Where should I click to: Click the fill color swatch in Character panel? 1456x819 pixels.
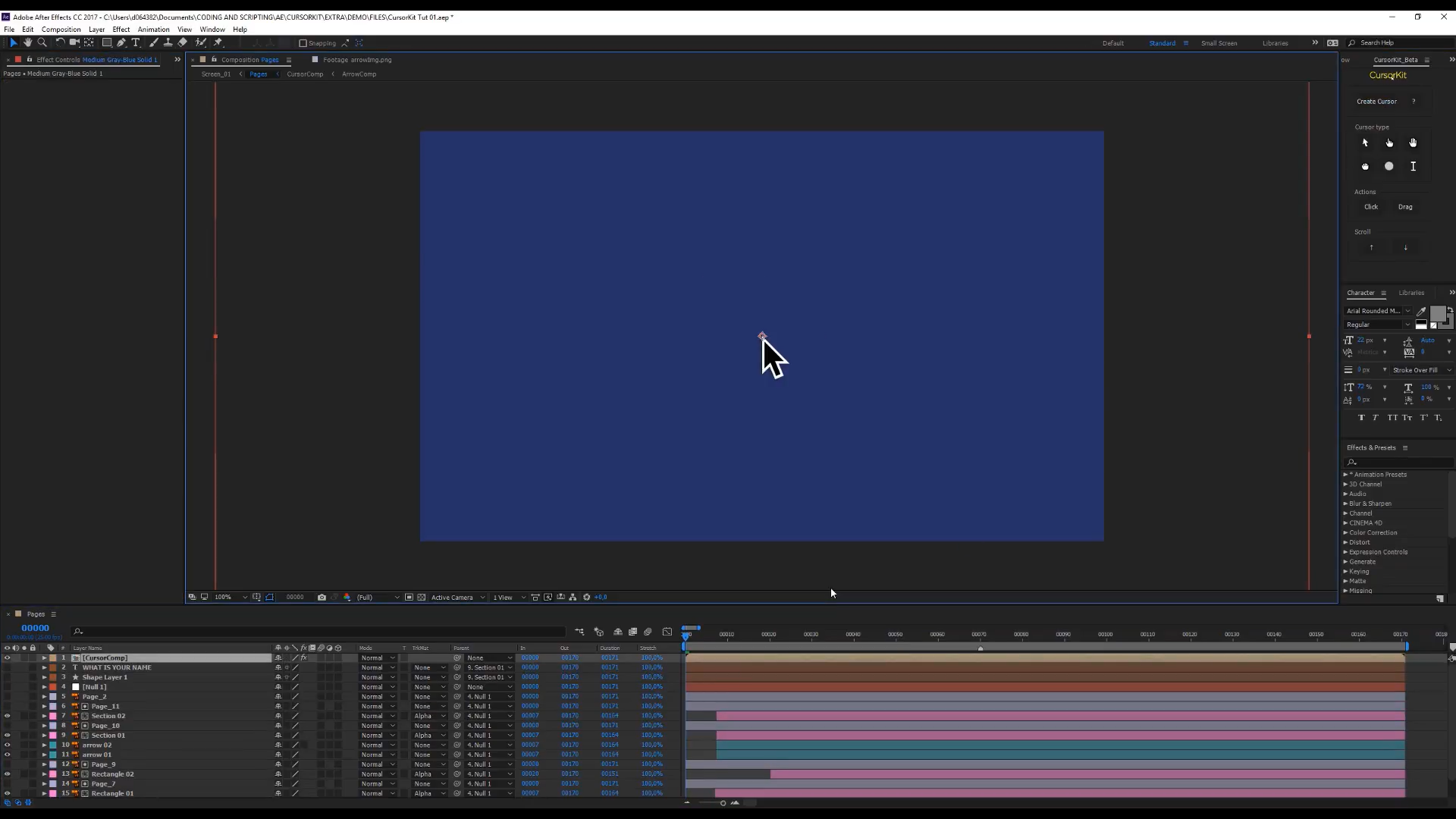click(1437, 314)
